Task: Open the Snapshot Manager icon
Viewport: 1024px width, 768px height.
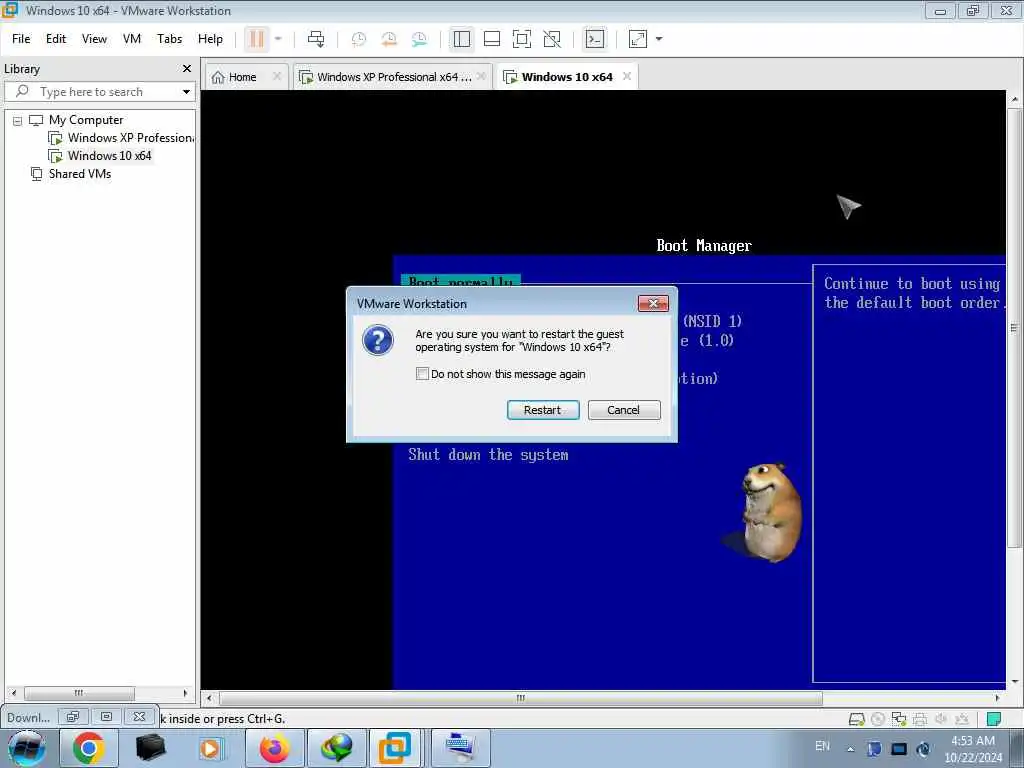Action: [419, 39]
